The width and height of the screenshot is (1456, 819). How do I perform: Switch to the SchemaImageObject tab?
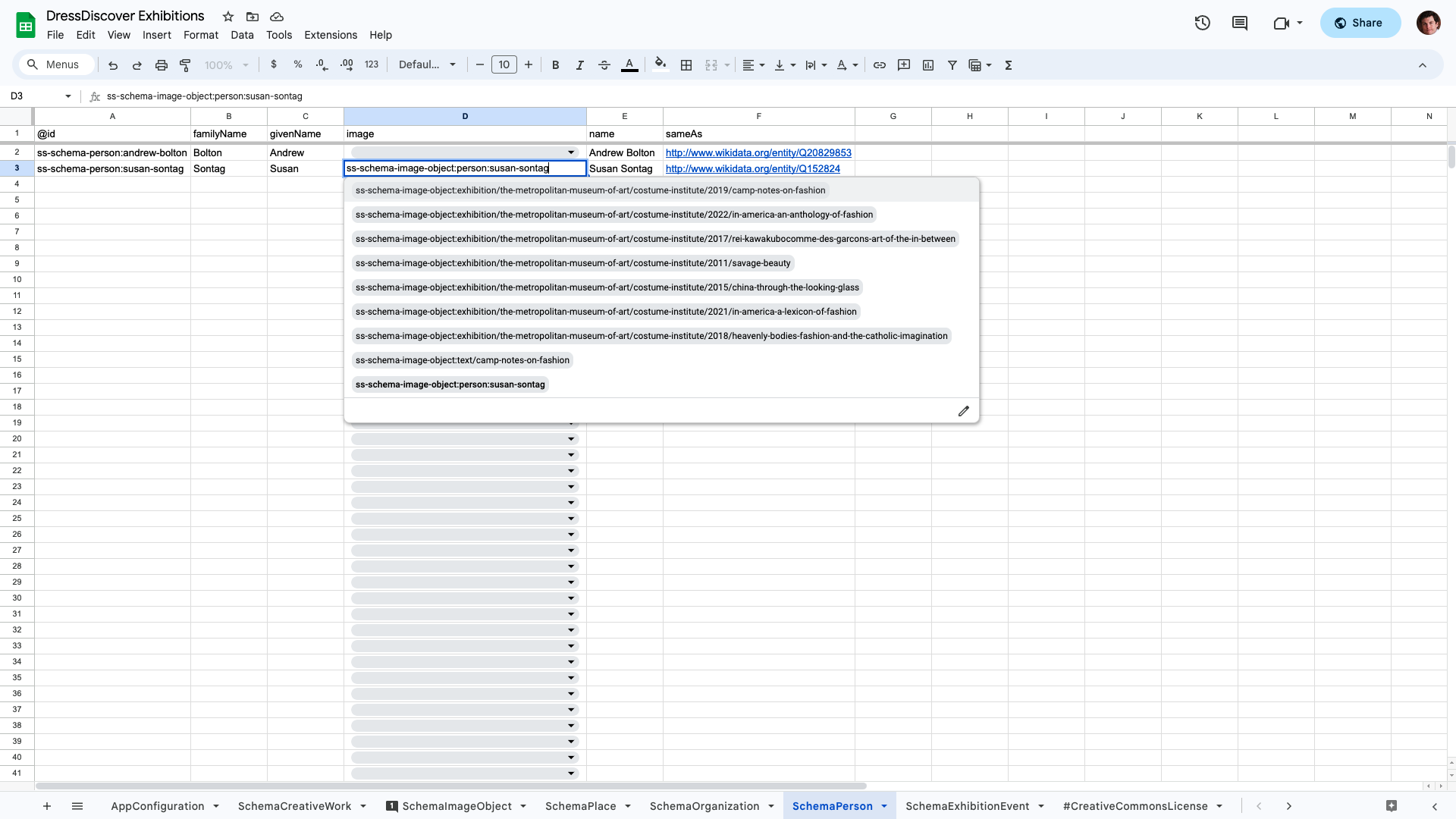[x=456, y=806]
